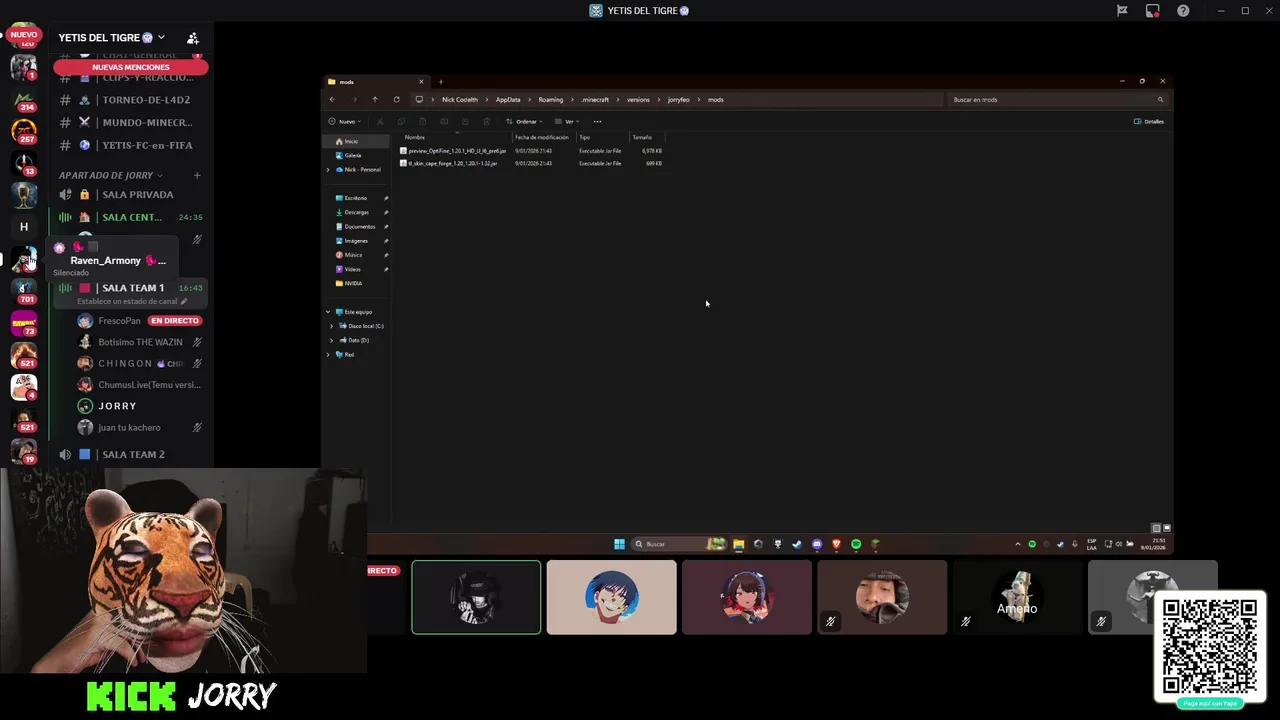Click Ameno participant tile

click(1017, 597)
